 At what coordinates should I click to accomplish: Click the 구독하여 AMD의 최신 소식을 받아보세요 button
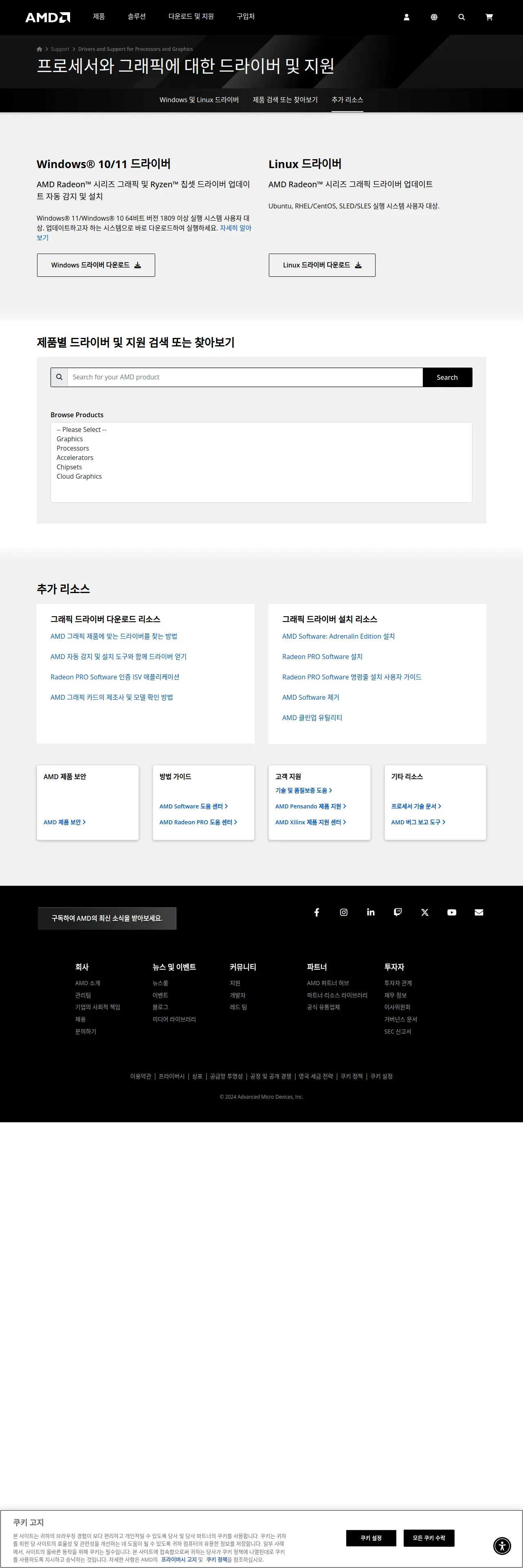point(107,918)
